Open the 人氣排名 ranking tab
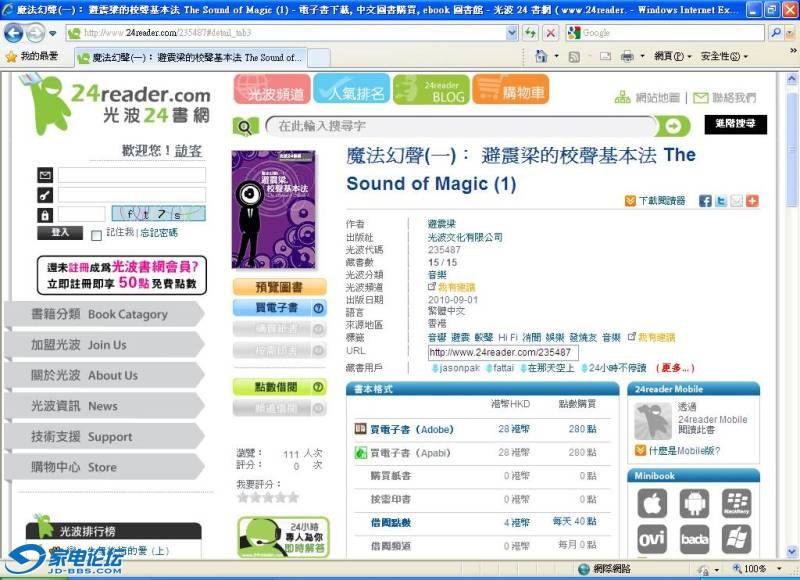The image size is (800, 580). pyautogui.click(x=352, y=89)
